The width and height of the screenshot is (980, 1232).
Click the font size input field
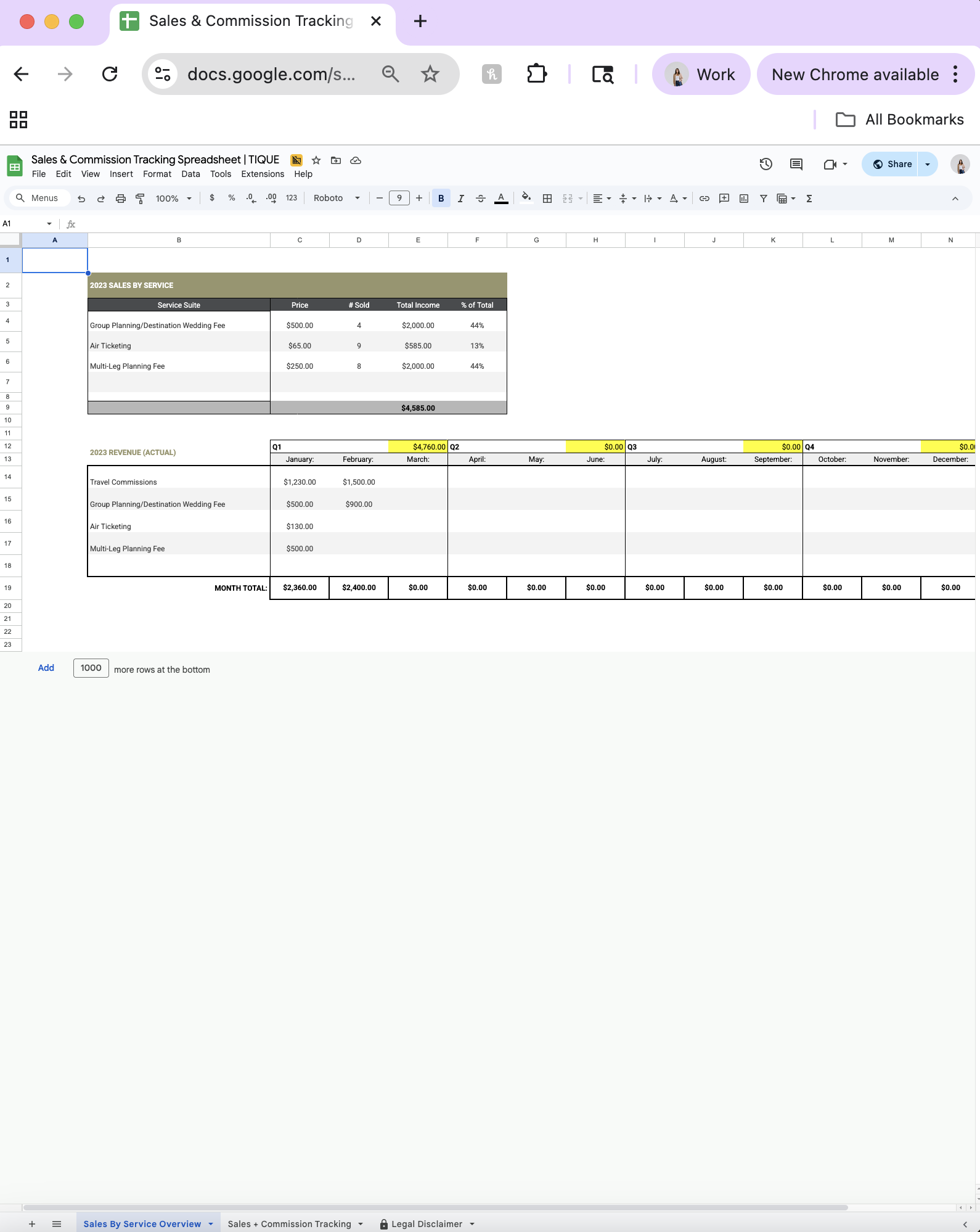pyautogui.click(x=399, y=199)
